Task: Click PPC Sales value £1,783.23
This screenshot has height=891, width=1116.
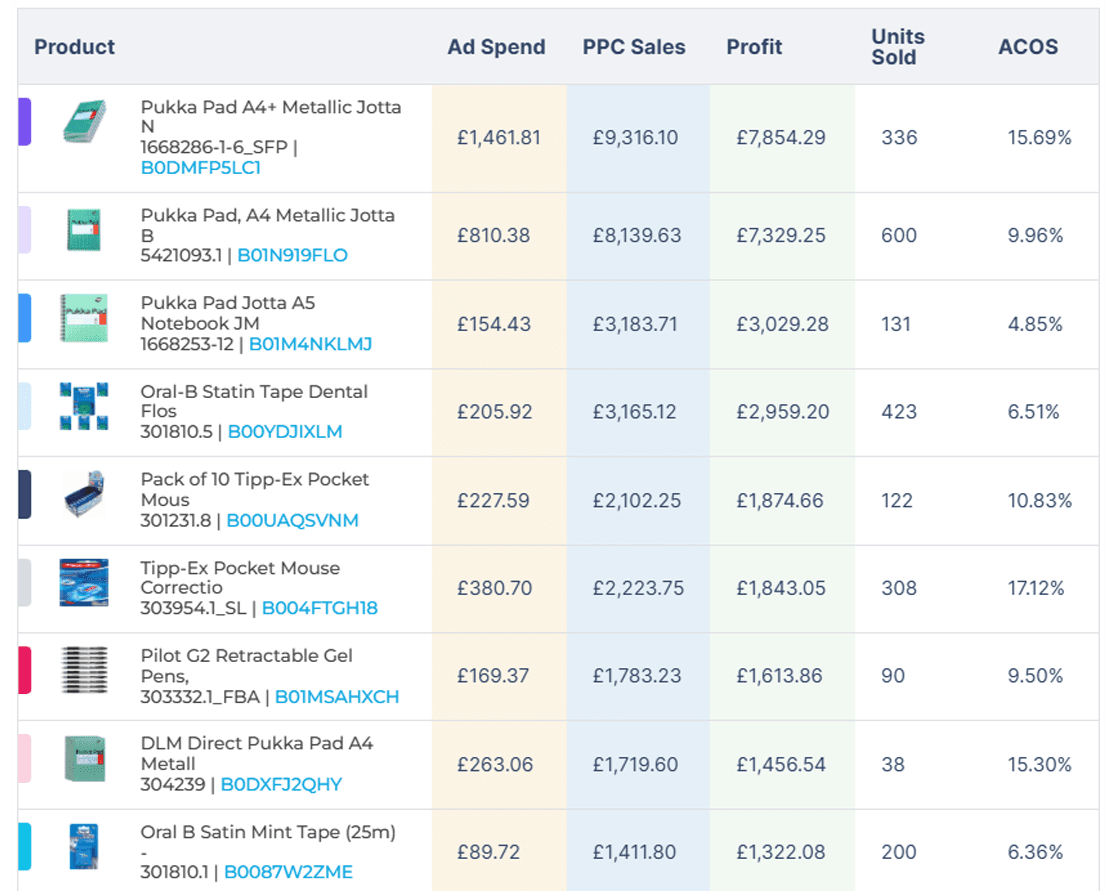Action: (637, 676)
